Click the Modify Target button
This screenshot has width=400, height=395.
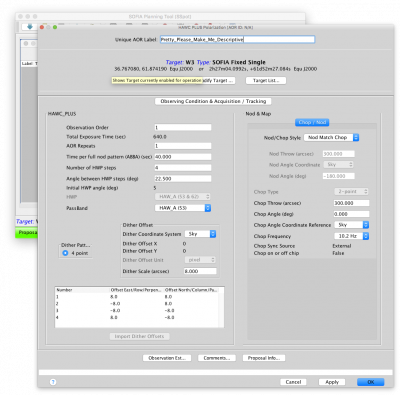tap(218, 80)
